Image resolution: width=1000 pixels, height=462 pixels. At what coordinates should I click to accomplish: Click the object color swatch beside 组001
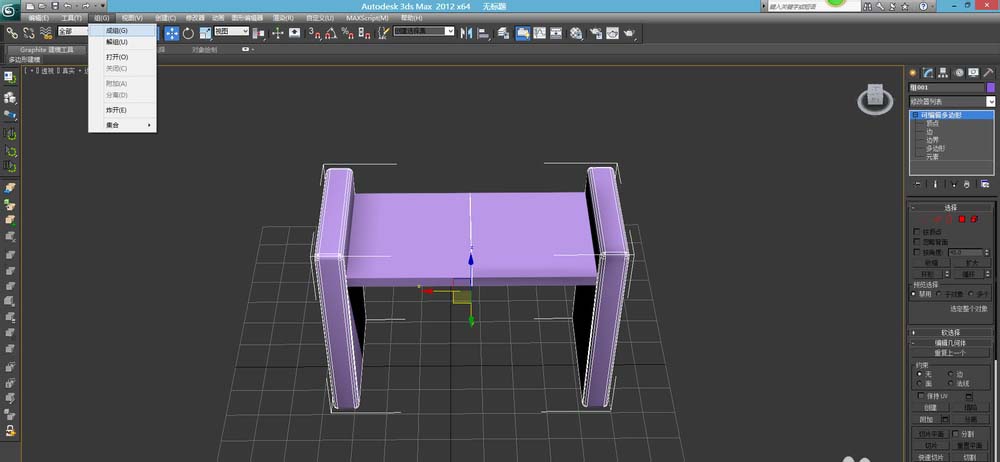(990, 87)
